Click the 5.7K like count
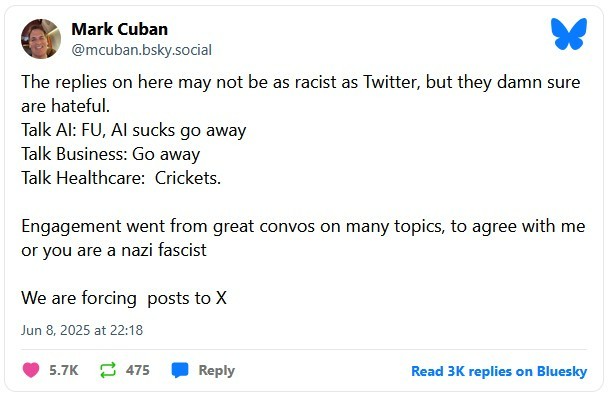Viewport: 608px width, 396px height. click(x=64, y=370)
